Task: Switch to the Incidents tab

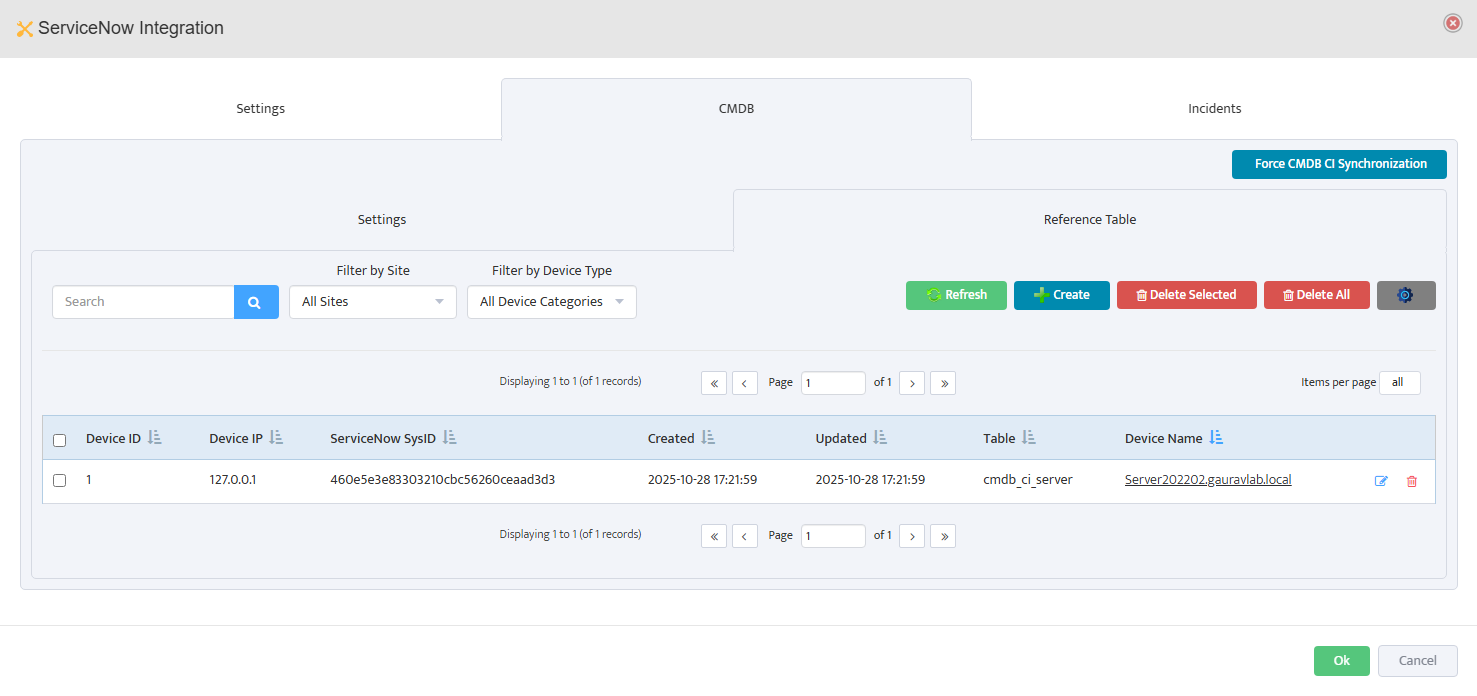Action: coord(1214,109)
